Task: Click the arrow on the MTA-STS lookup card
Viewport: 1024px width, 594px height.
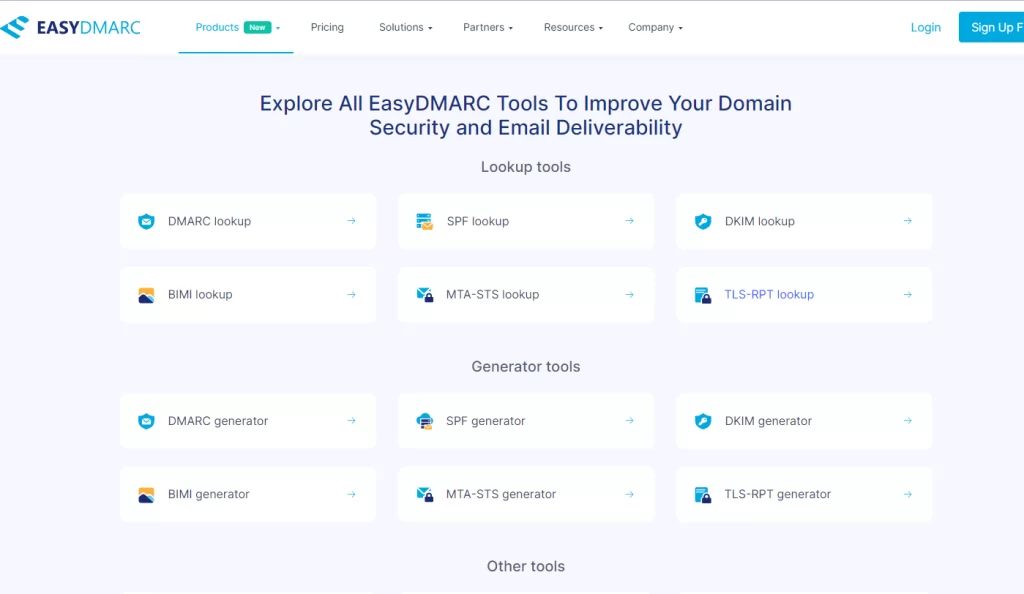Action: [630, 294]
